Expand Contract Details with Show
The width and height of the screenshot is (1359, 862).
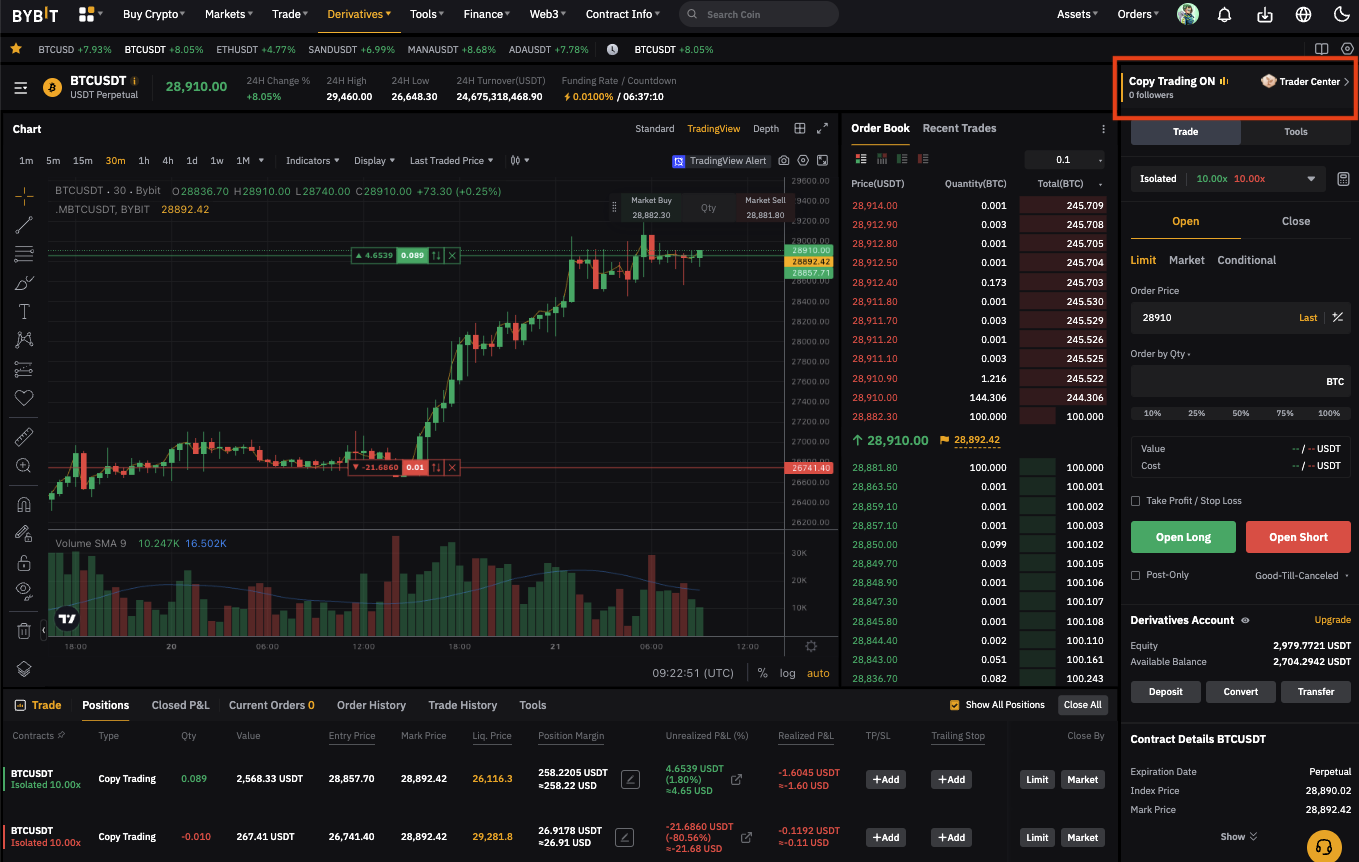pyautogui.click(x=1239, y=836)
